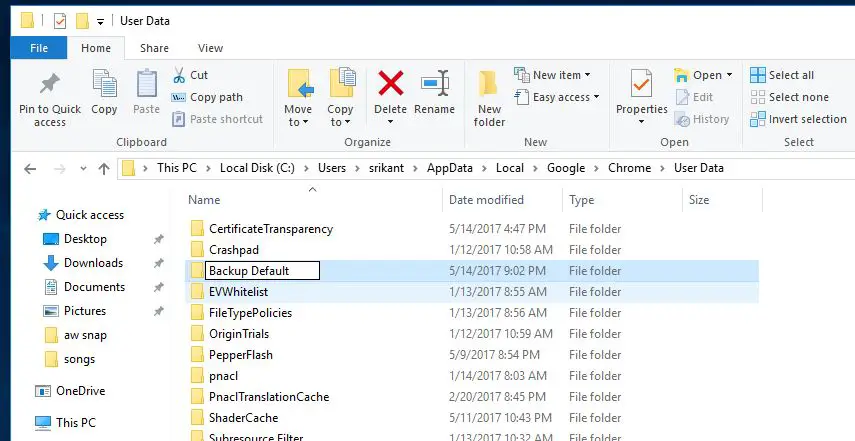Click the red Delete X icon
This screenshot has width=855, height=441.
click(x=391, y=83)
